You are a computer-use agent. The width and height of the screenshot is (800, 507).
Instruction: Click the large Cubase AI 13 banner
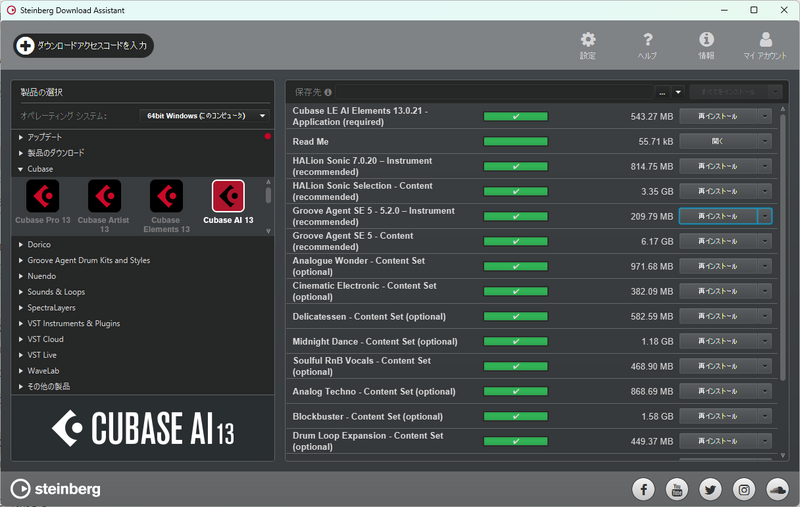point(143,428)
